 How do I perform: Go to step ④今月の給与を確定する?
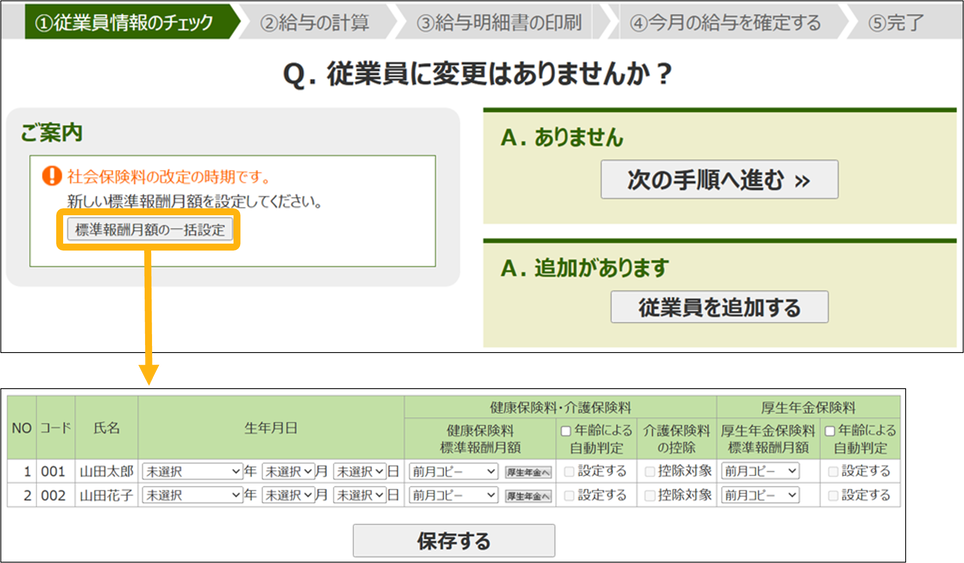pyautogui.click(x=725, y=22)
